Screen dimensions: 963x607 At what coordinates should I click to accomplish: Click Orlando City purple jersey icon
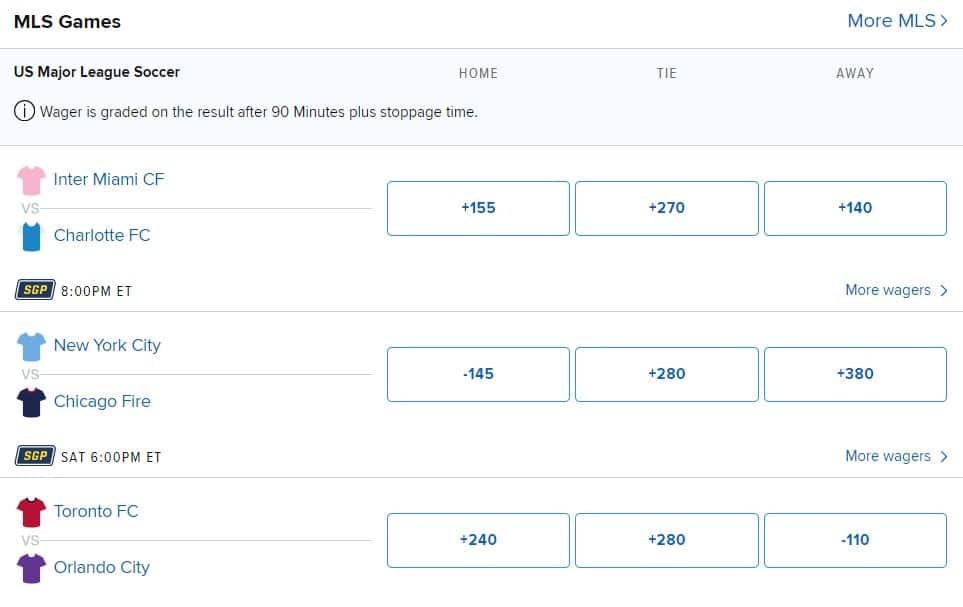(x=31, y=568)
